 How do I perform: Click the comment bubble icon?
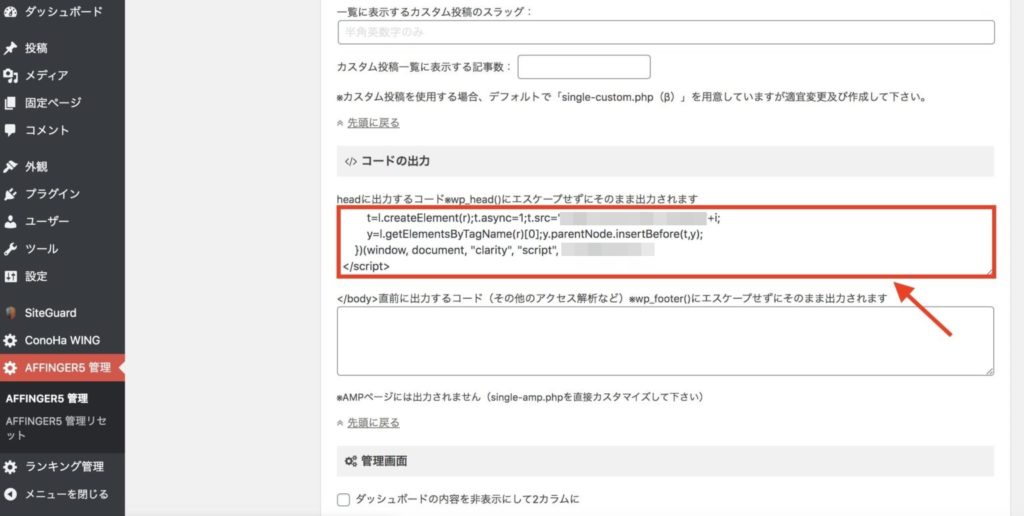point(9,130)
